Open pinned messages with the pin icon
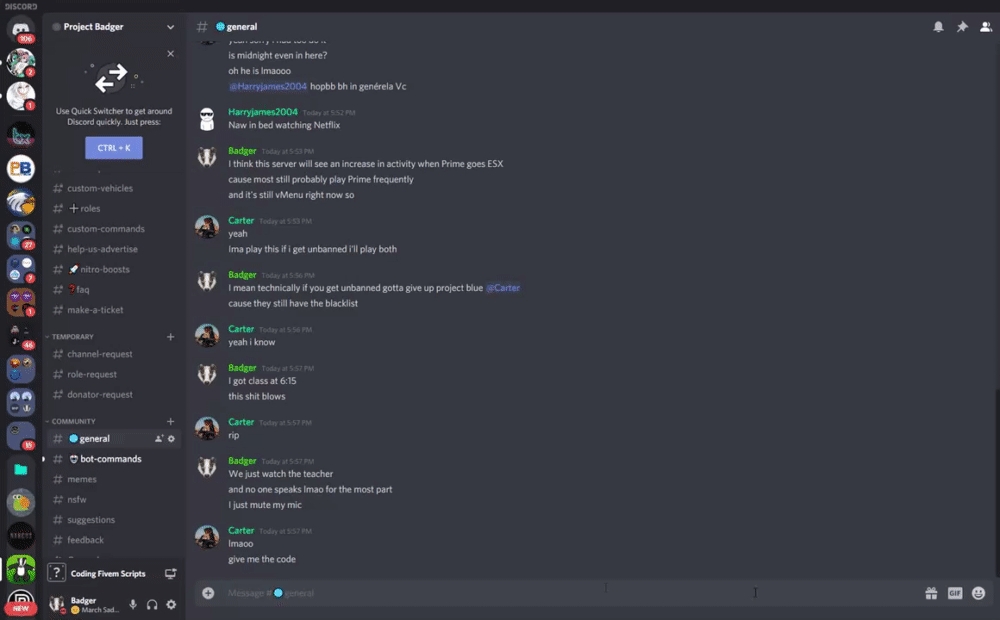The height and width of the screenshot is (620, 1000). tap(962, 27)
